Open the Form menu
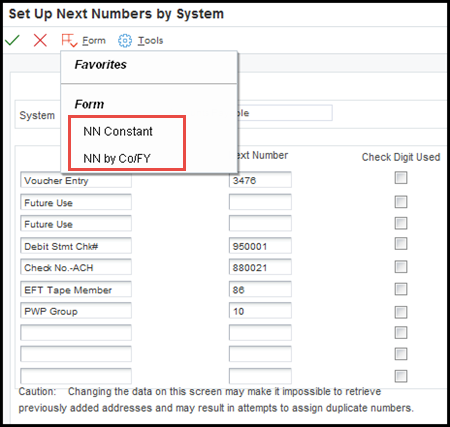This screenshot has height=427, width=450. [94, 41]
